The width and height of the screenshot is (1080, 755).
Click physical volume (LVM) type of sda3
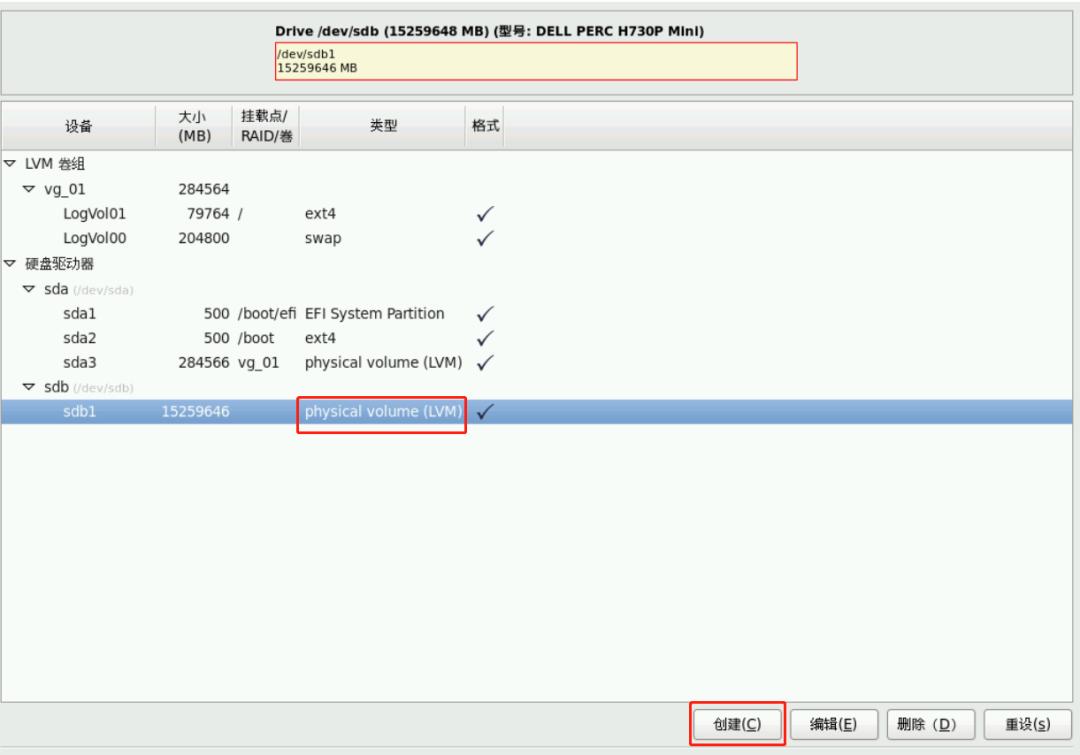coord(383,362)
